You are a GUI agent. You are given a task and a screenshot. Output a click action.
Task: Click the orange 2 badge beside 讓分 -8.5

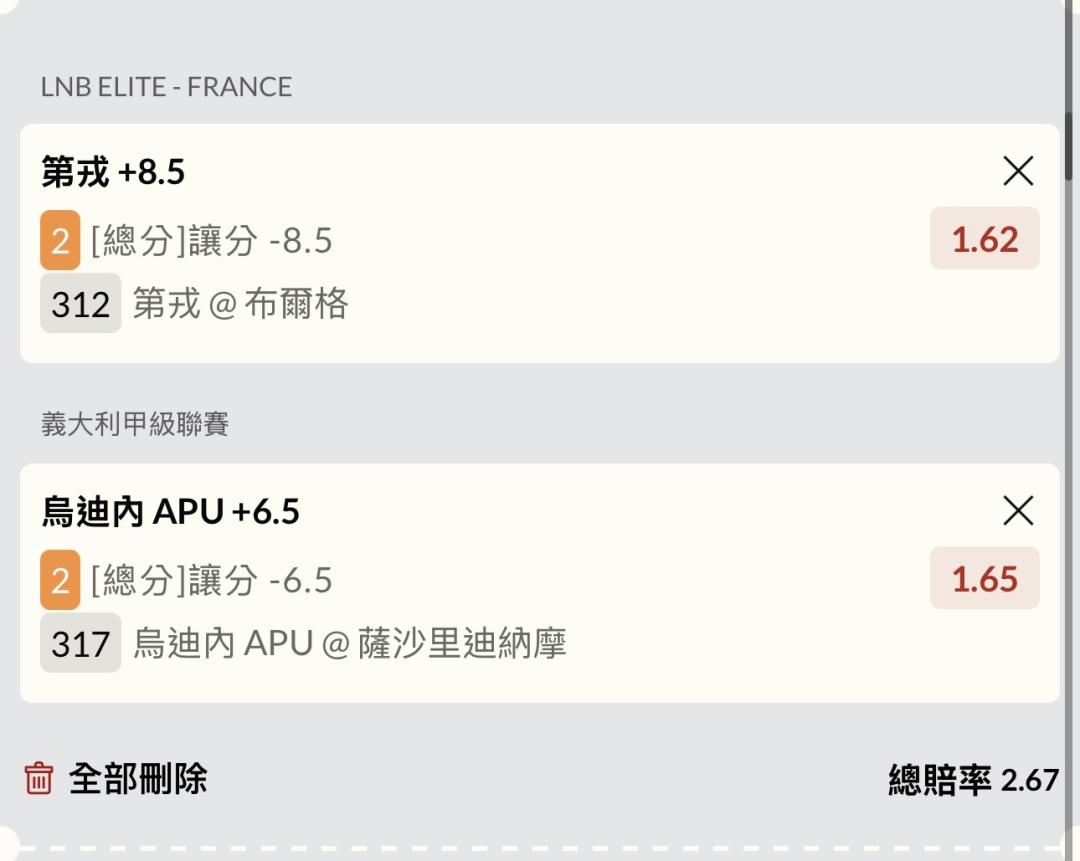(60, 240)
